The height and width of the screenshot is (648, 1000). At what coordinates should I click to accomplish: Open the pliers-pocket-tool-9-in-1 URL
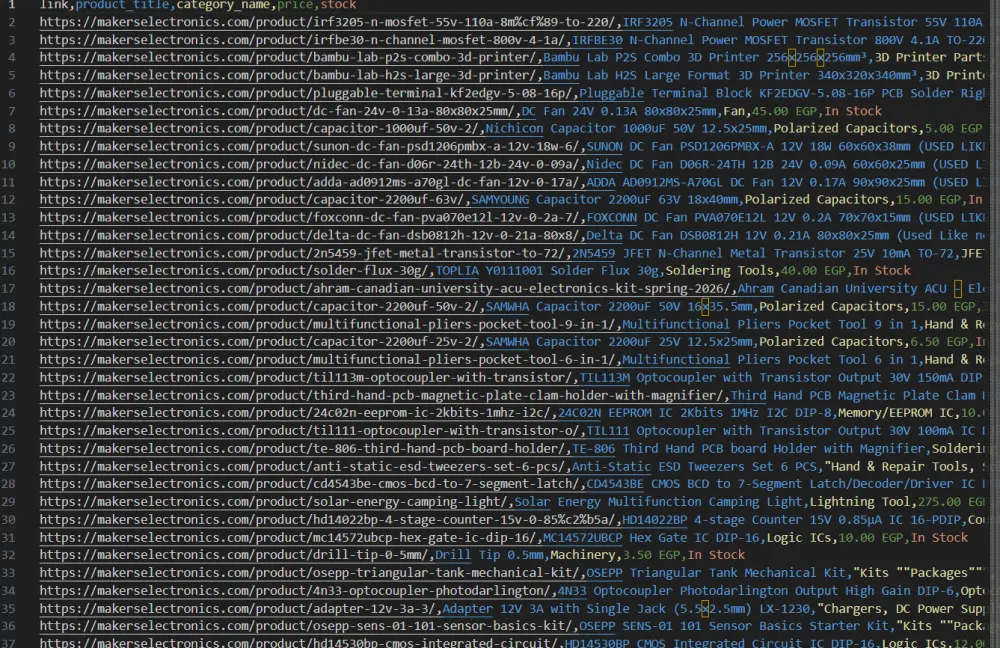[x=330, y=324]
